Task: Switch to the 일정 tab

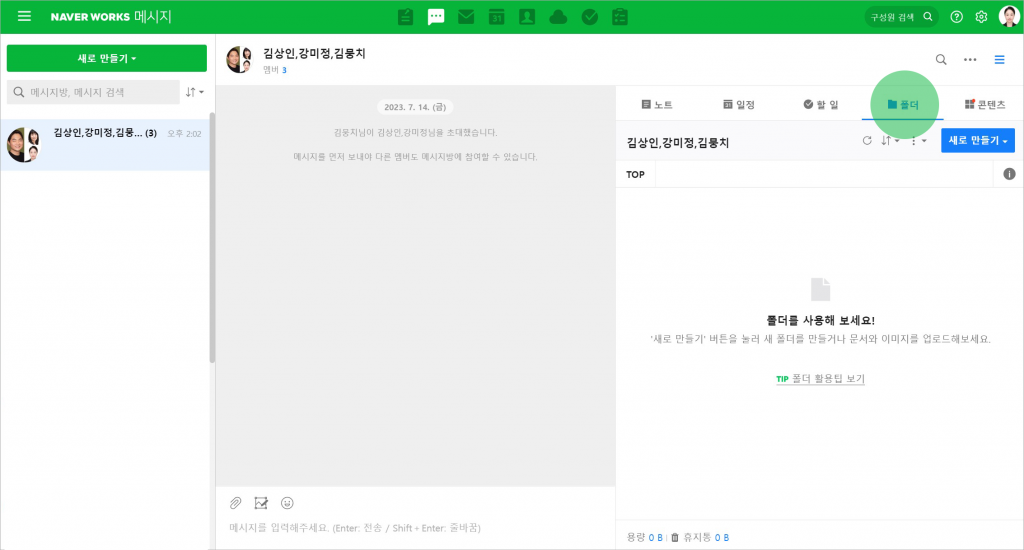Action: 739,104
